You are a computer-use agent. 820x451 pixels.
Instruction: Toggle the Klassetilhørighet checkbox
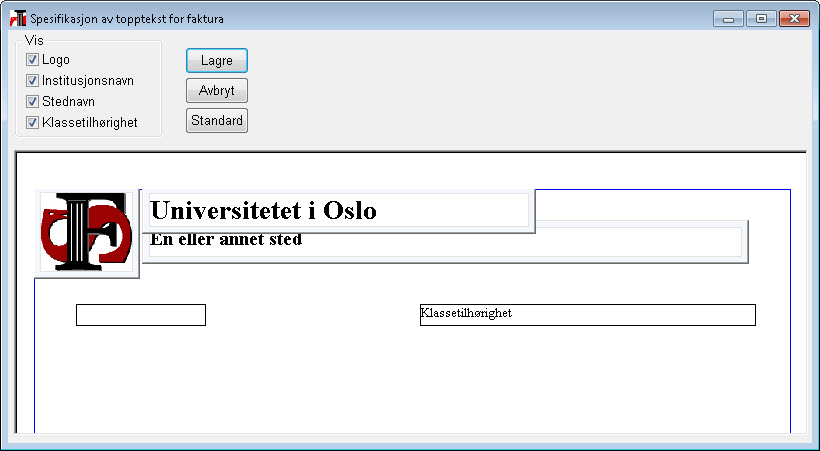click(32, 122)
